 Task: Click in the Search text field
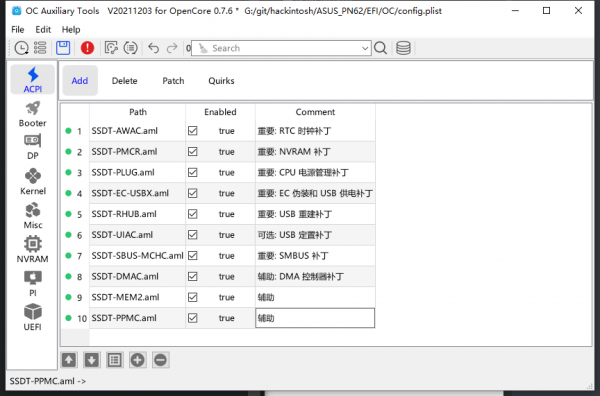coord(282,48)
